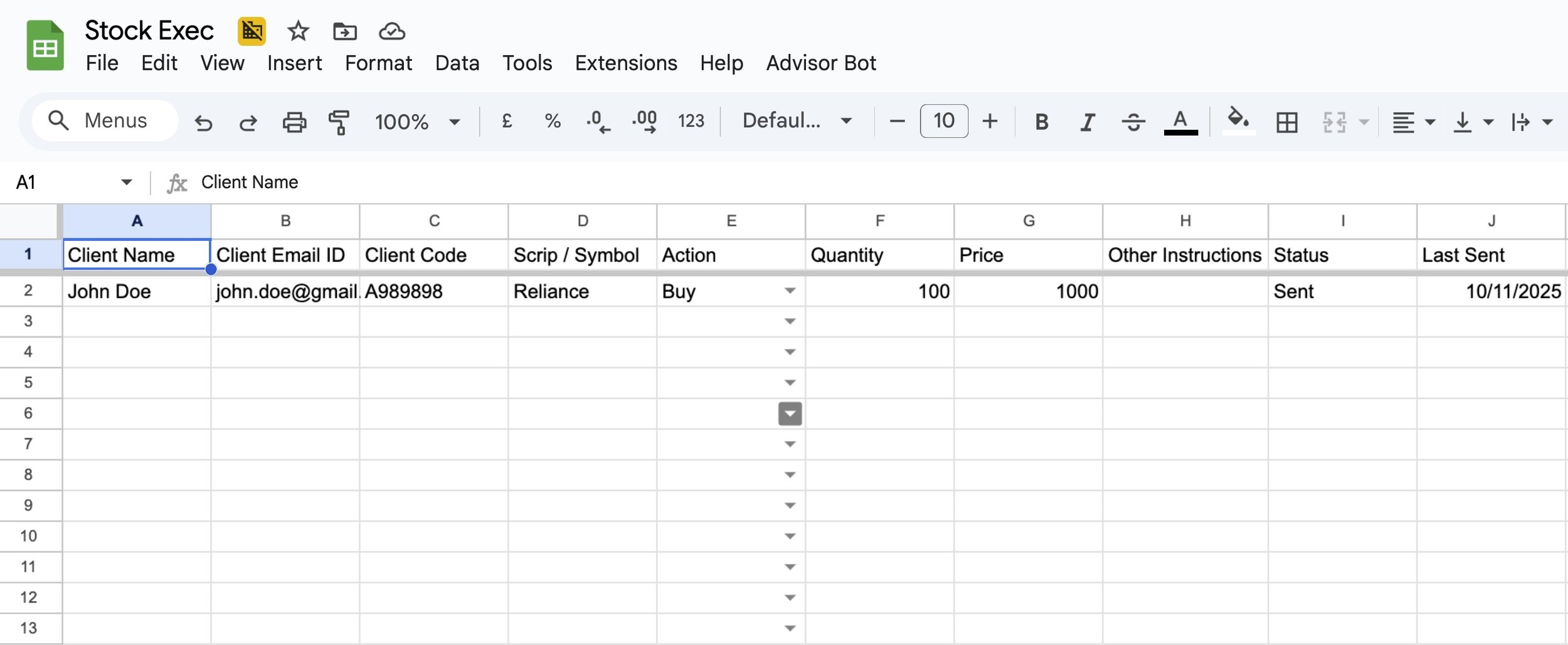Open the Action dropdown in row 10

[790, 536]
